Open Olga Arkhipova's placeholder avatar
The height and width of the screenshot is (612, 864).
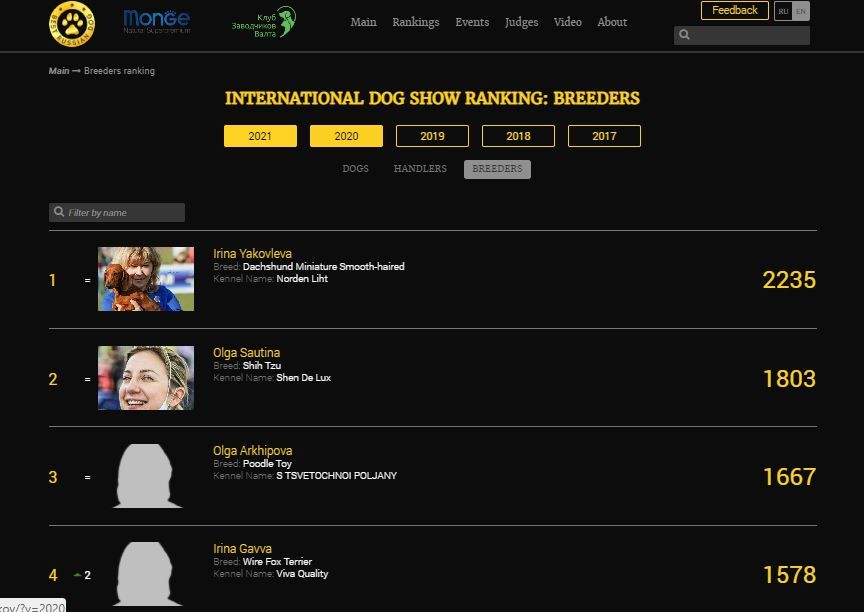pyautogui.click(x=146, y=477)
